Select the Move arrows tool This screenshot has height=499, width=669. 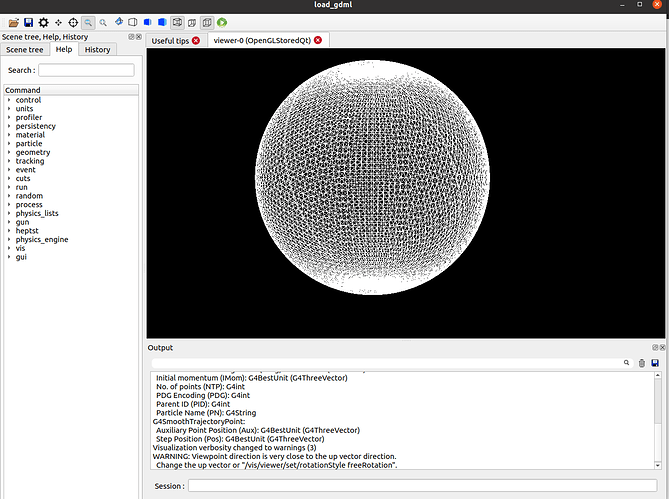58,23
